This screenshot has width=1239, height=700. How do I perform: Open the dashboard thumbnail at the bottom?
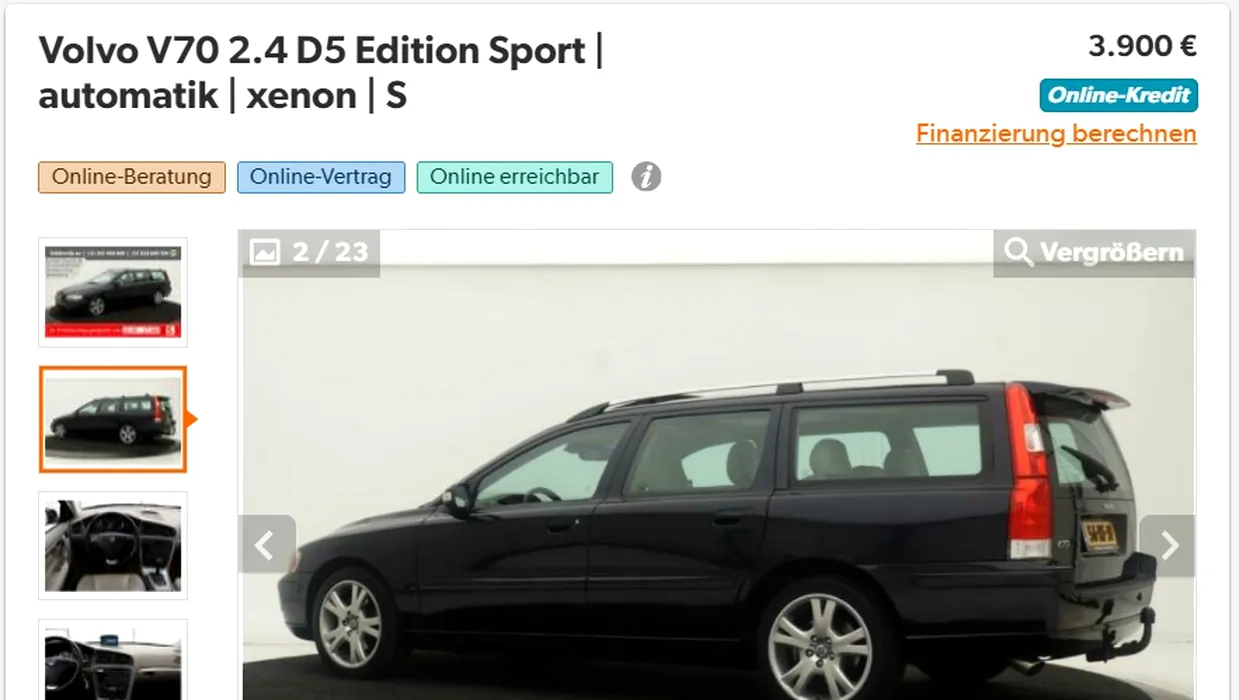point(113,660)
